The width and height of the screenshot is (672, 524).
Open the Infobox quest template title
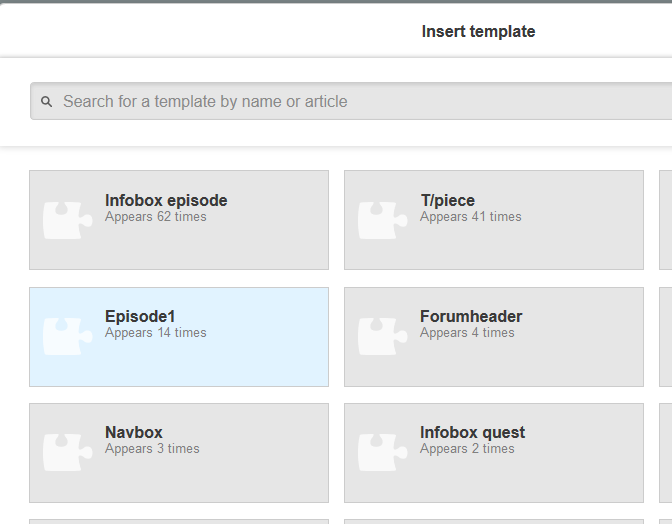[x=472, y=432]
